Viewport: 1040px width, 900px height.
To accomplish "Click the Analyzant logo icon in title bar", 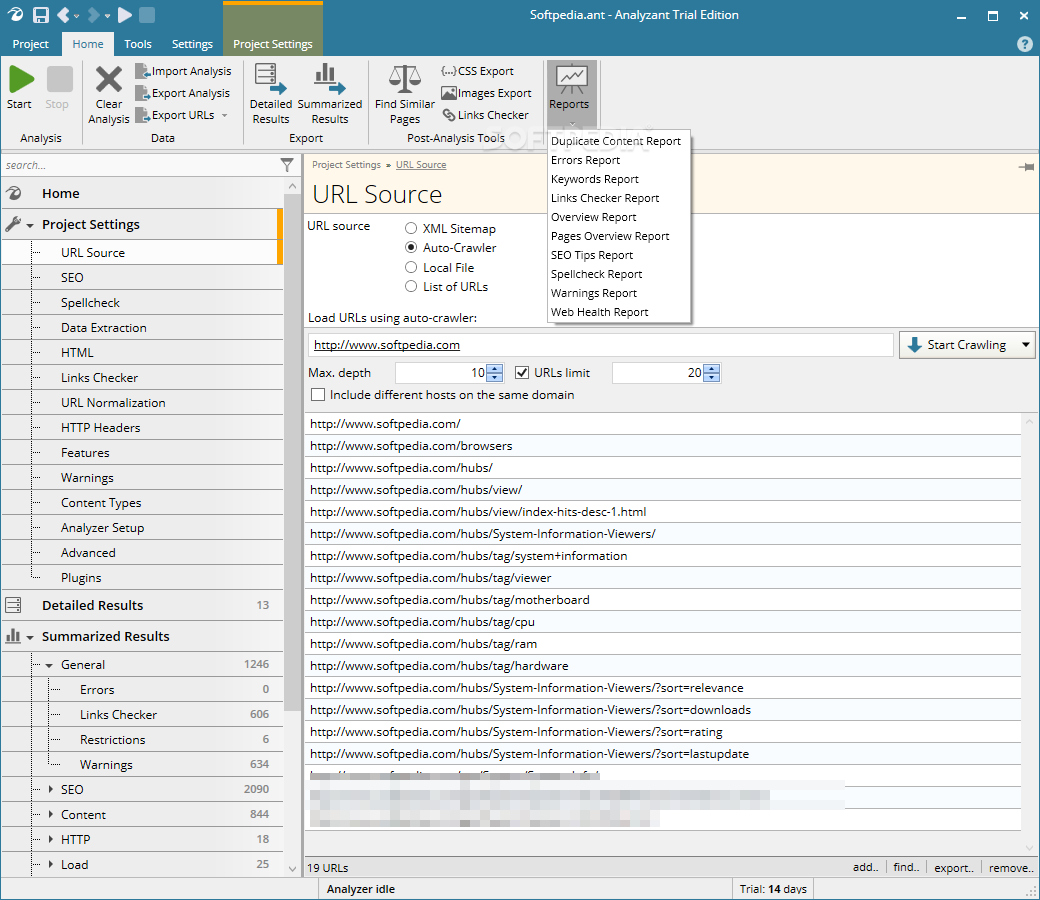I will 15,15.
